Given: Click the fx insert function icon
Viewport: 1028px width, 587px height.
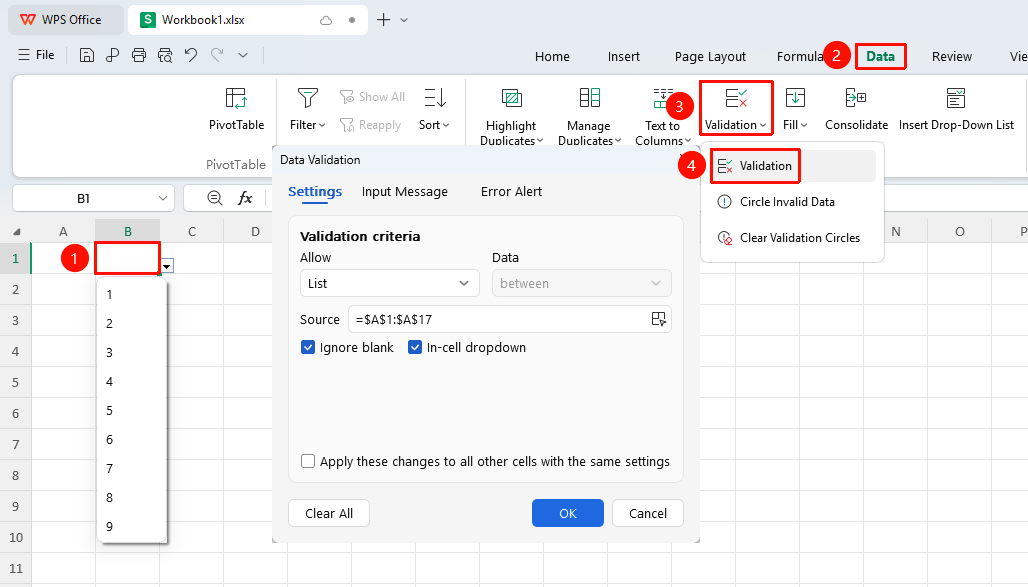Looking at the screenshot, I should [245, 198].
